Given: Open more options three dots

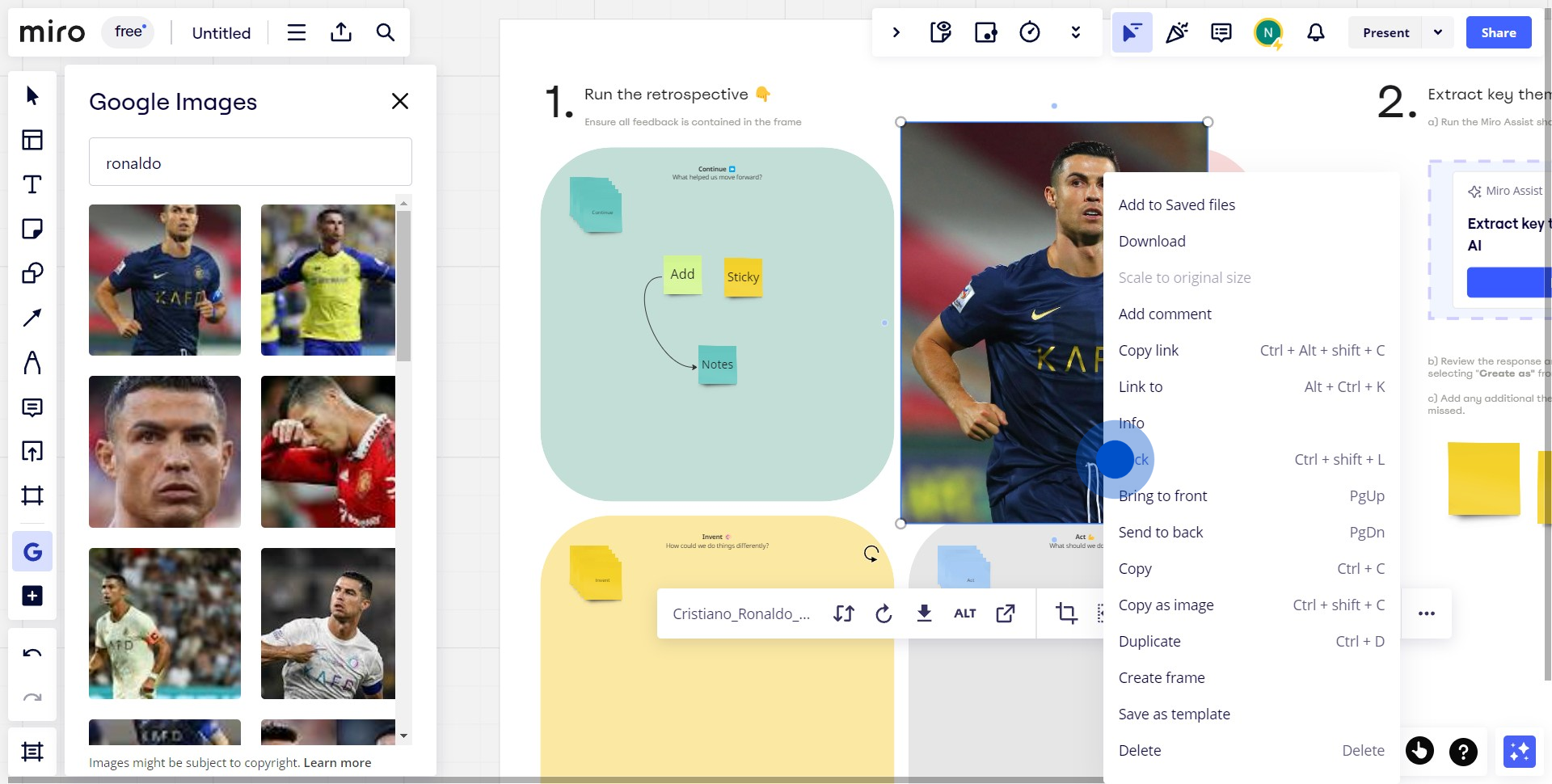Looking at the screenshot, I should pyautogui.click(x=1427, y=613).
